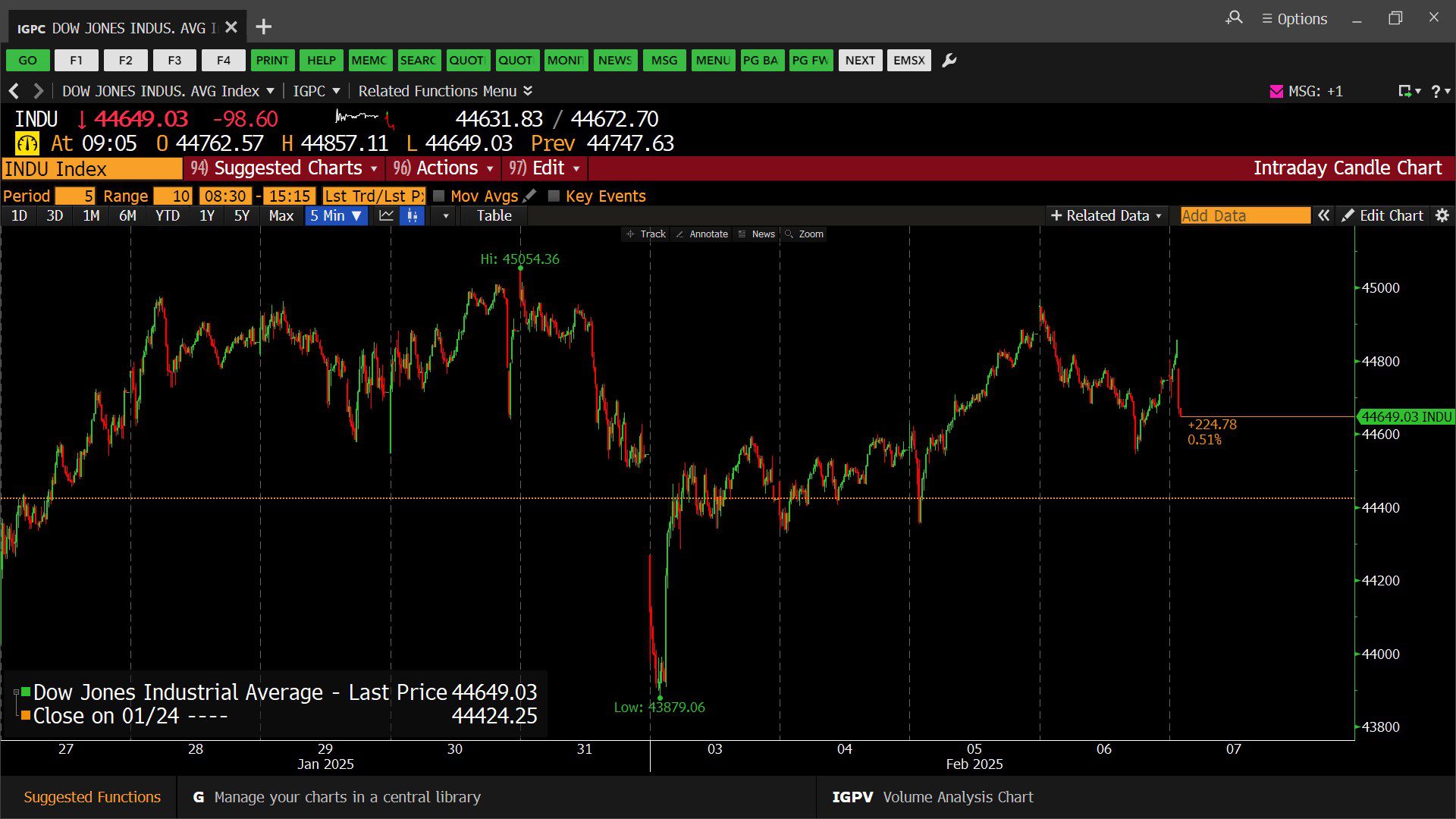
Task: Click the Add Data input field
Action: [1245, 216]
